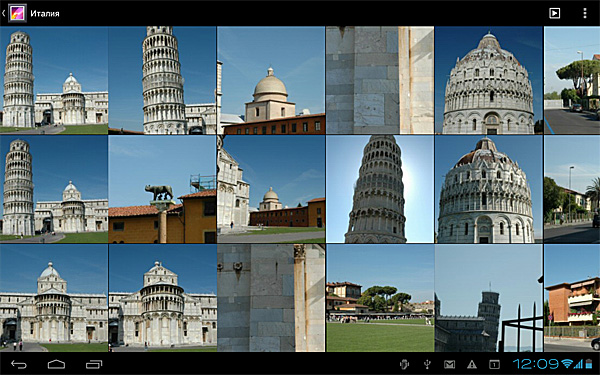
Task: Select the Италия album title
Action: [45, 13]
